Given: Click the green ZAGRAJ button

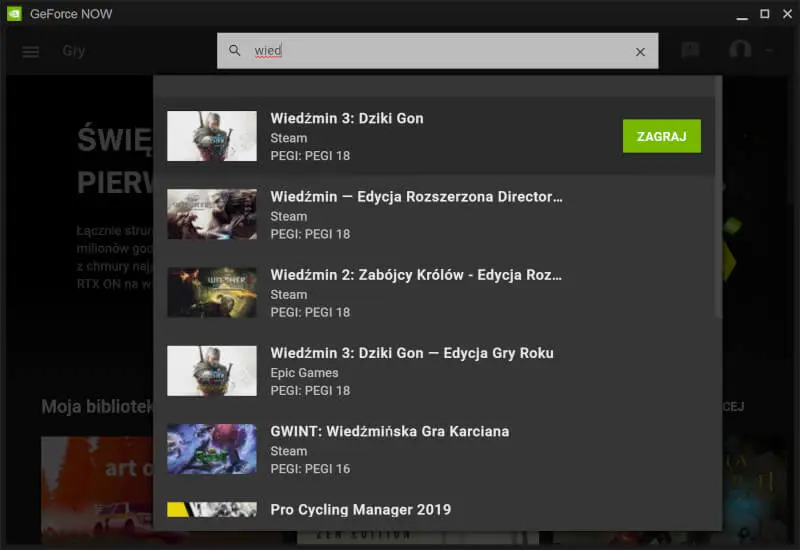Looking at the screenshot, I should click(662, 136).
